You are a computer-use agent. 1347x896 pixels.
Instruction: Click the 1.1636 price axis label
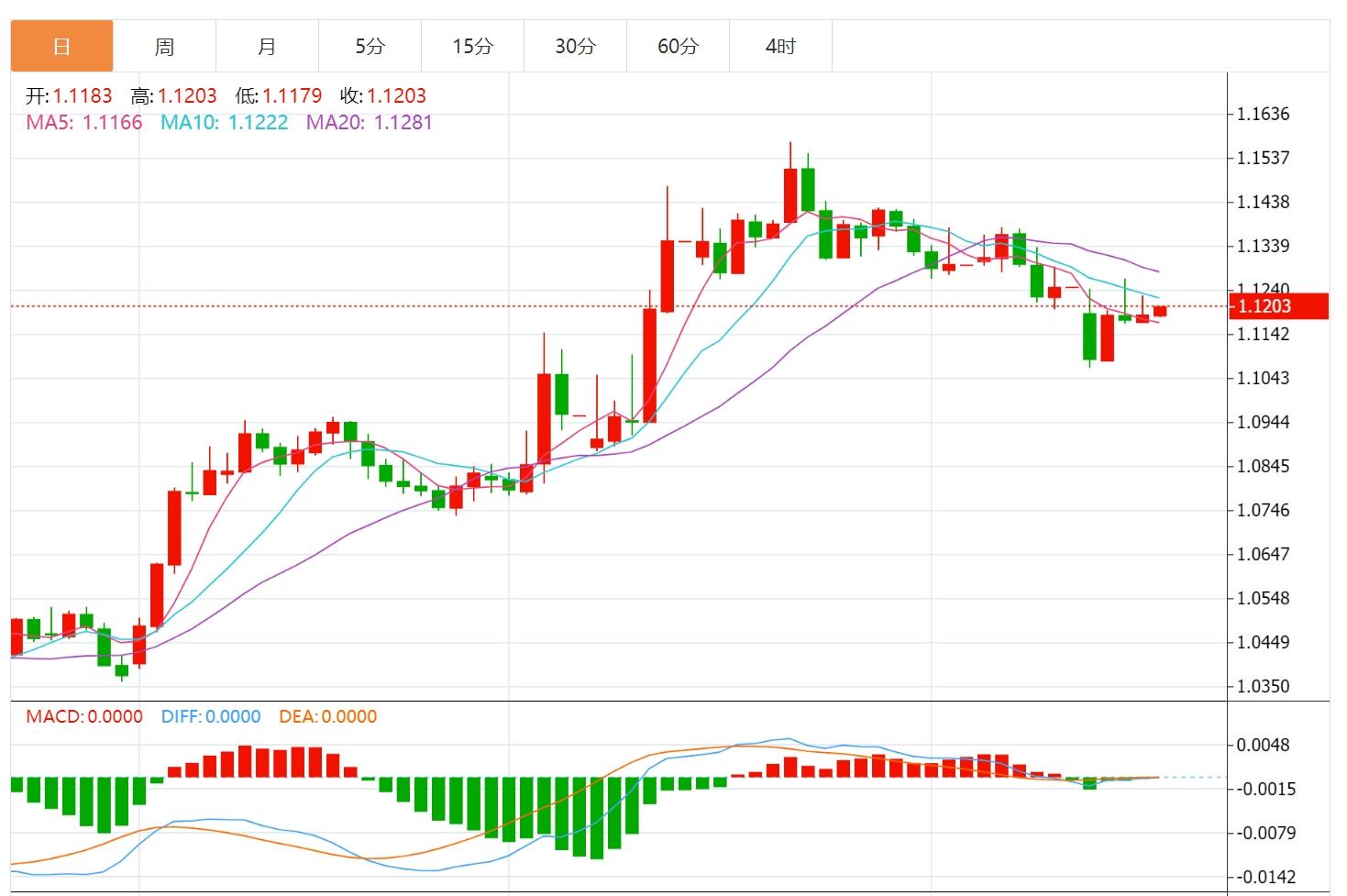click(x=1263, y=114)
